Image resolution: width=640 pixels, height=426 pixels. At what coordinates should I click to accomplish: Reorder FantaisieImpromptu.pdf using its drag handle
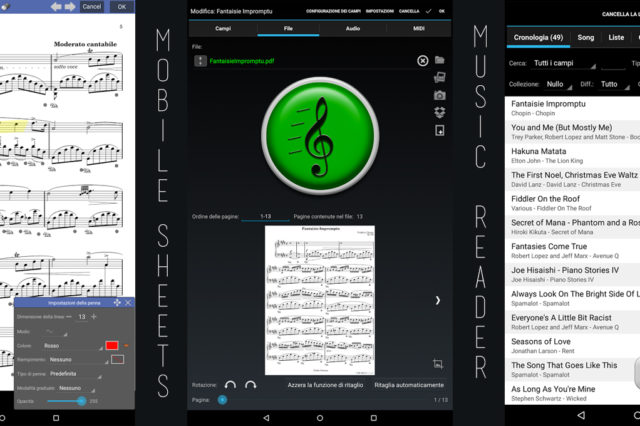tap(200, 61)
